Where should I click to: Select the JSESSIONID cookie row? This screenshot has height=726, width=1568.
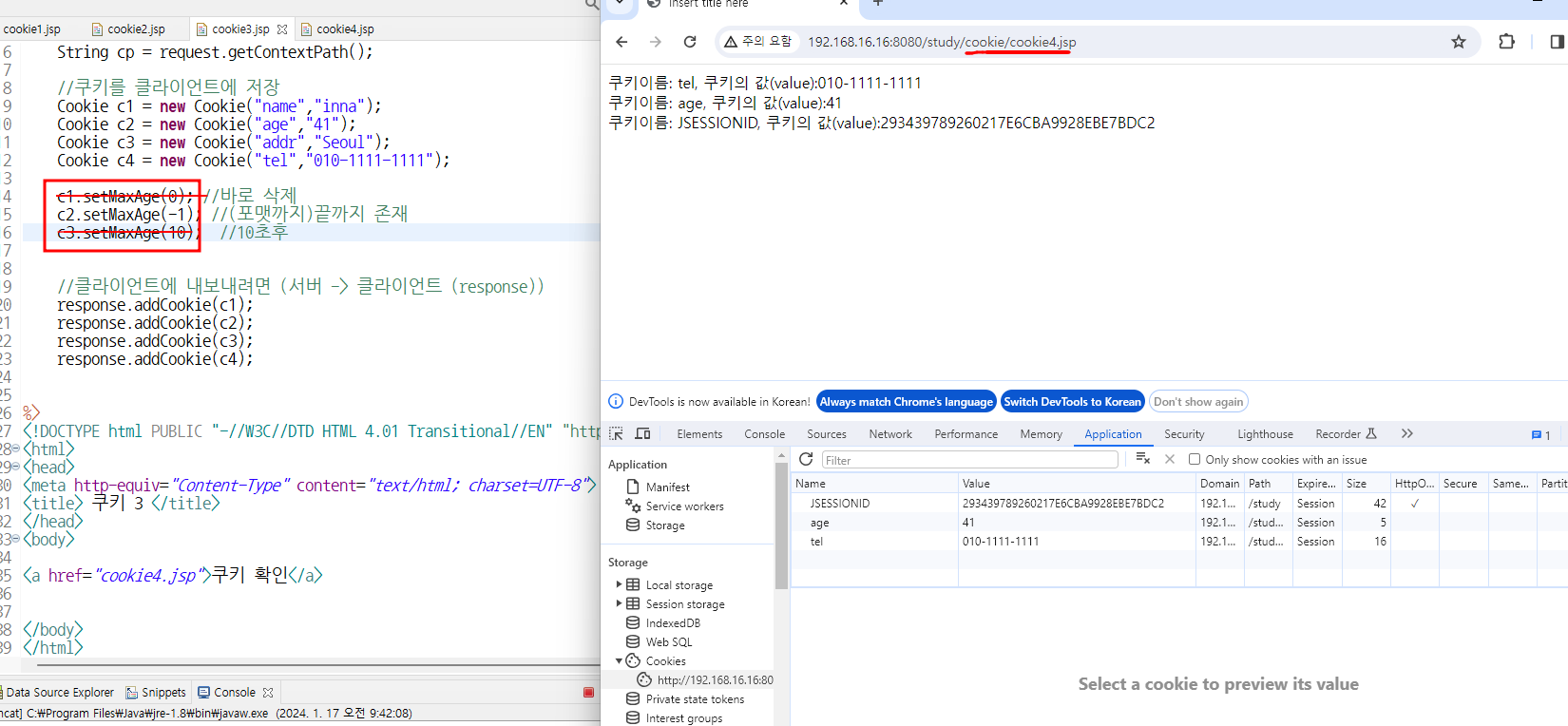point(1179,504)
